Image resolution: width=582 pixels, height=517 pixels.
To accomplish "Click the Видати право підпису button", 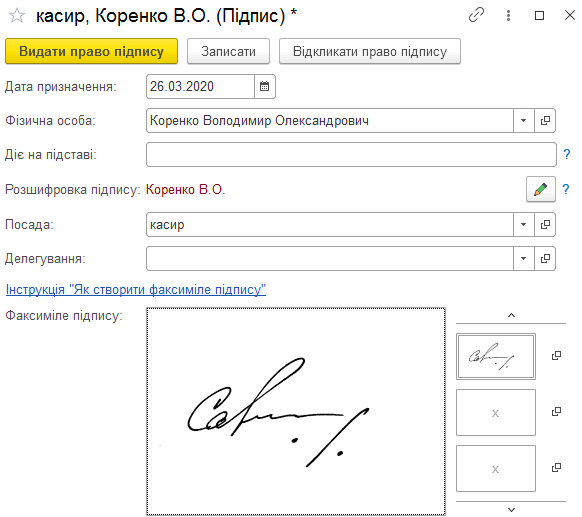I will point(91,51).
